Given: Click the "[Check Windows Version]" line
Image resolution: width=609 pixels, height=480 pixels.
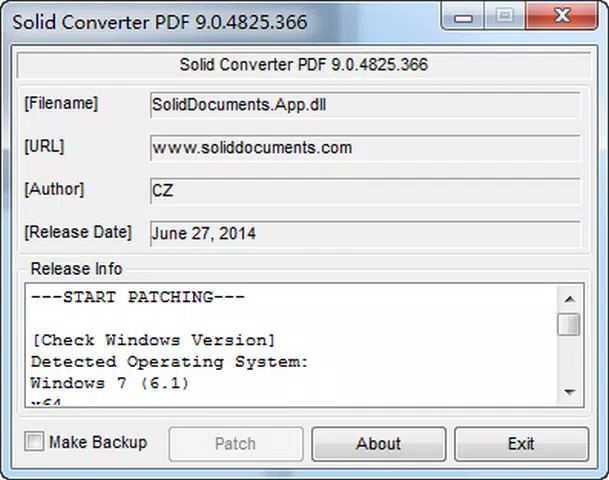Looking at the screenshot, I should 154,341.
